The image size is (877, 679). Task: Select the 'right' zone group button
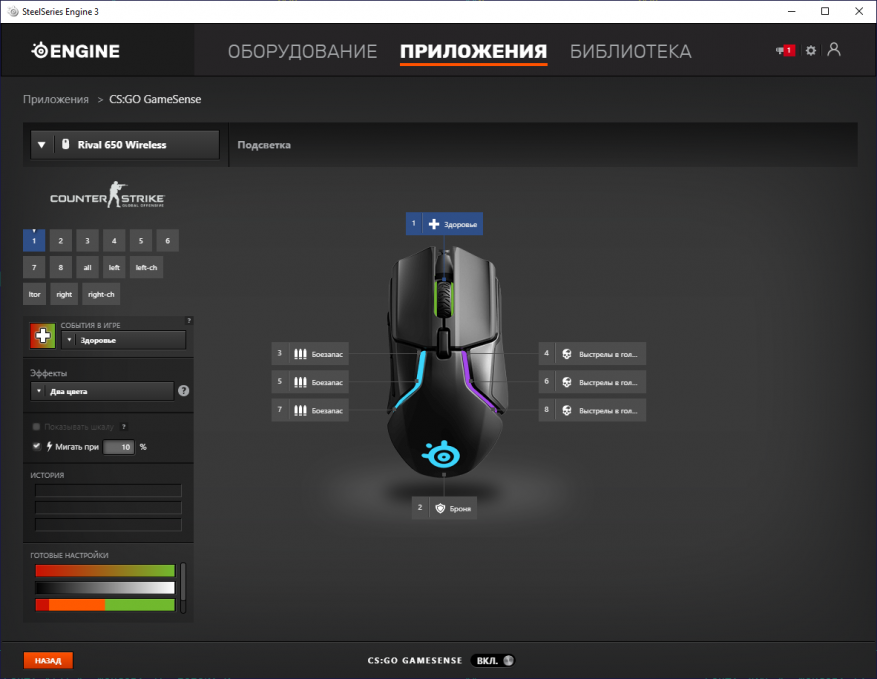coord(64,294)
